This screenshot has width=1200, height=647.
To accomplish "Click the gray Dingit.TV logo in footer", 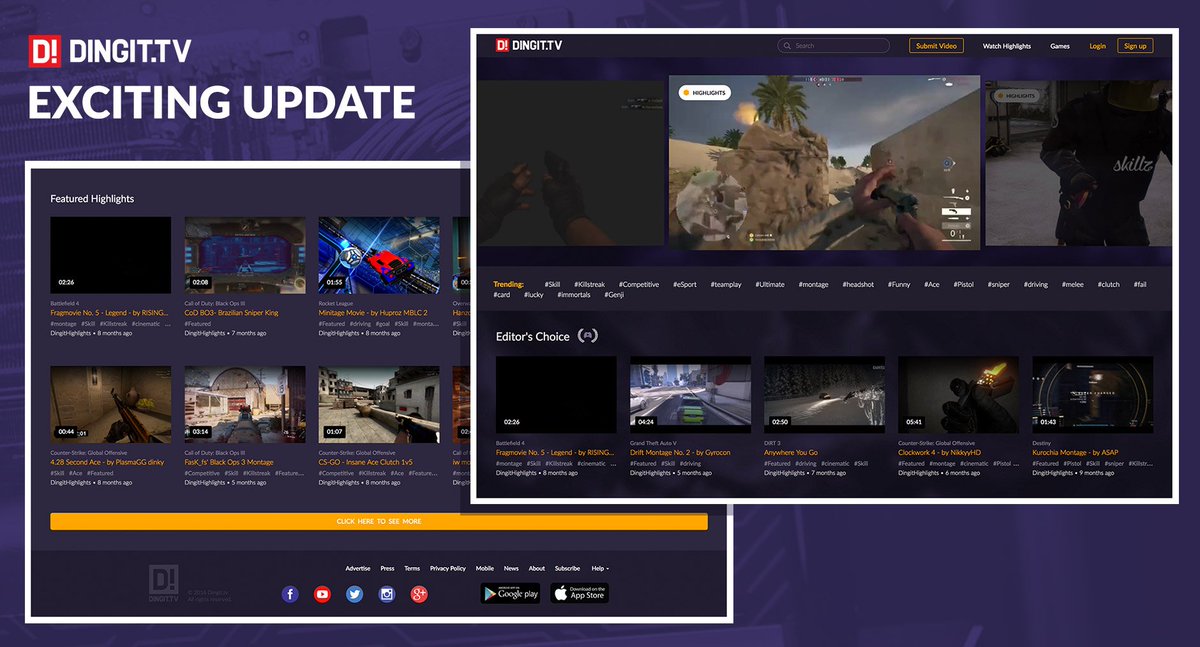I will pos(164,581).
